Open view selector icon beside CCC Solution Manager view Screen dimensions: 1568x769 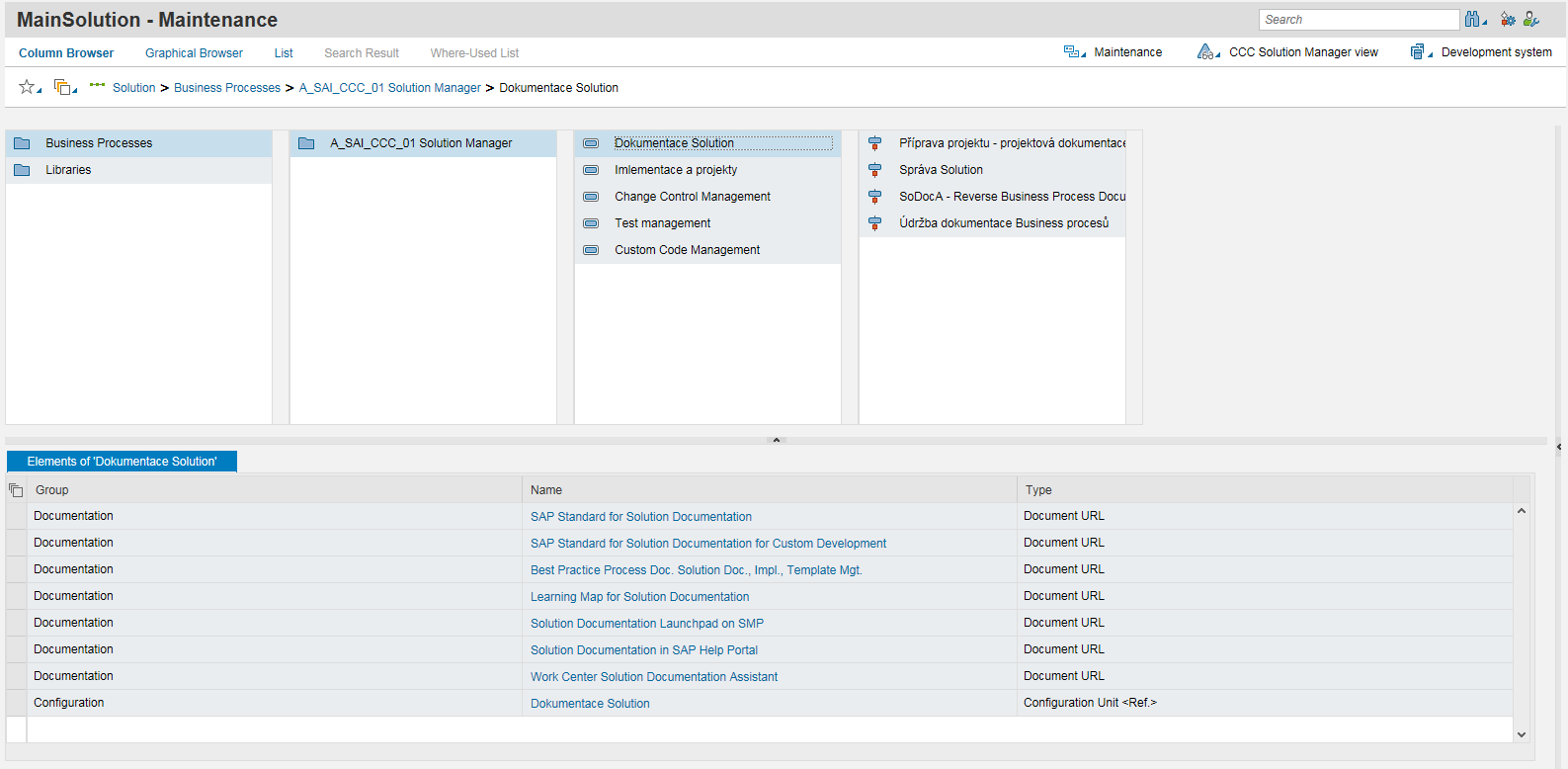(x=1208, y=51)
